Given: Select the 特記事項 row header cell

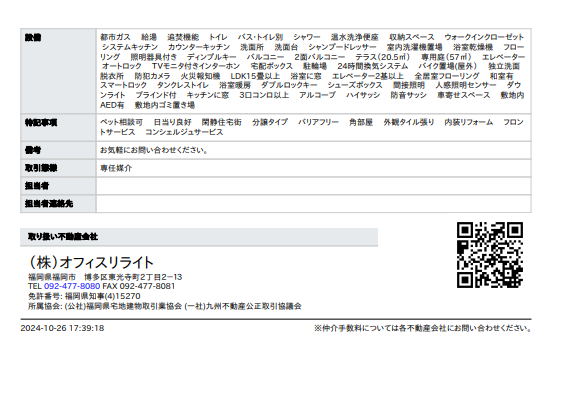Looking at the screenshot, I should (x=58, y=127).
